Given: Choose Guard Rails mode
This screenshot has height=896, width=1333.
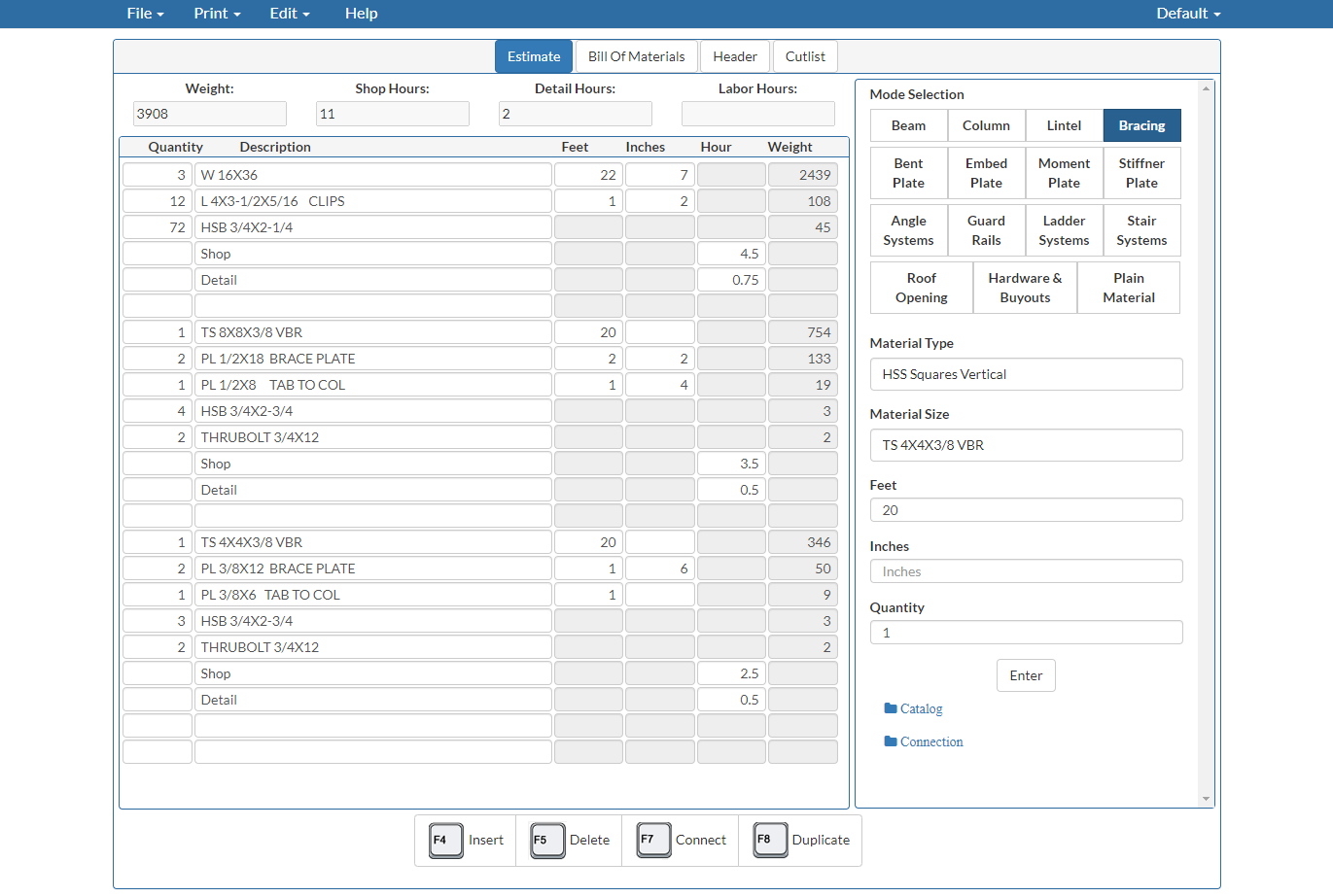Looking at the screenshot, I should pyautogui.click(x=987, y=230).
